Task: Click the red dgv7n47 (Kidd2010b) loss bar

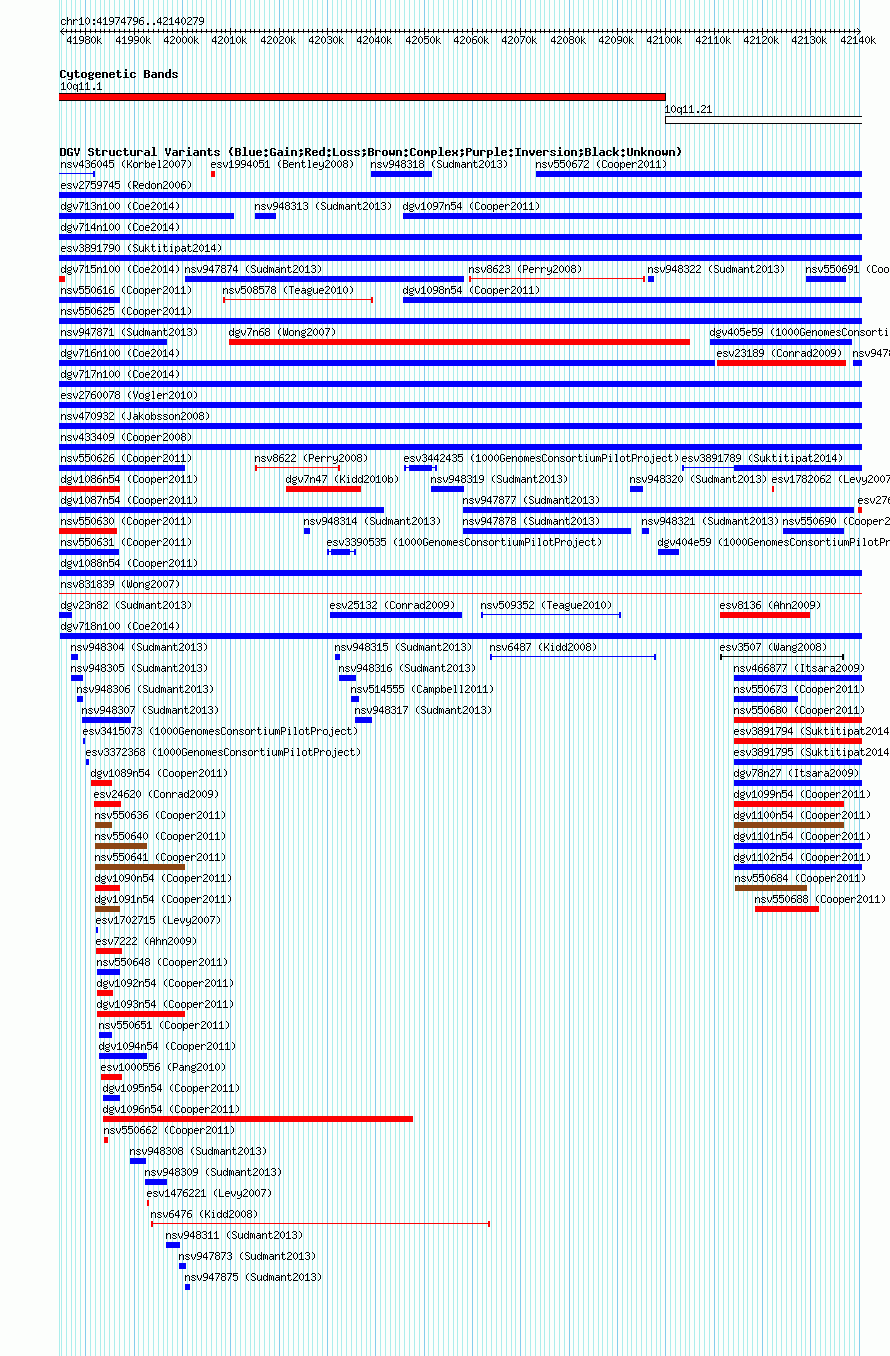Action: [x=323, y=488]
